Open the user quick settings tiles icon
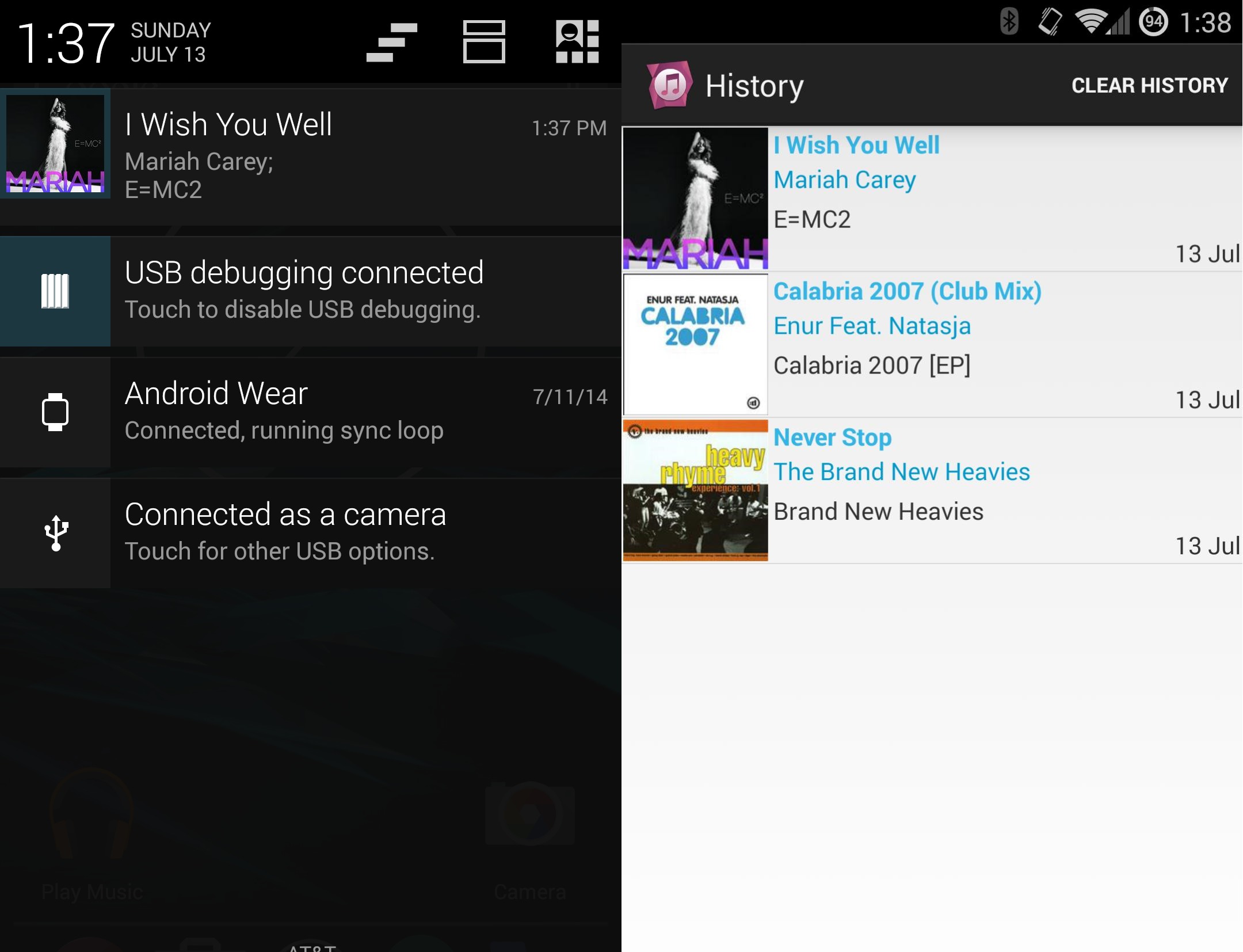The image size is (1243, 952). pos(577,42)
